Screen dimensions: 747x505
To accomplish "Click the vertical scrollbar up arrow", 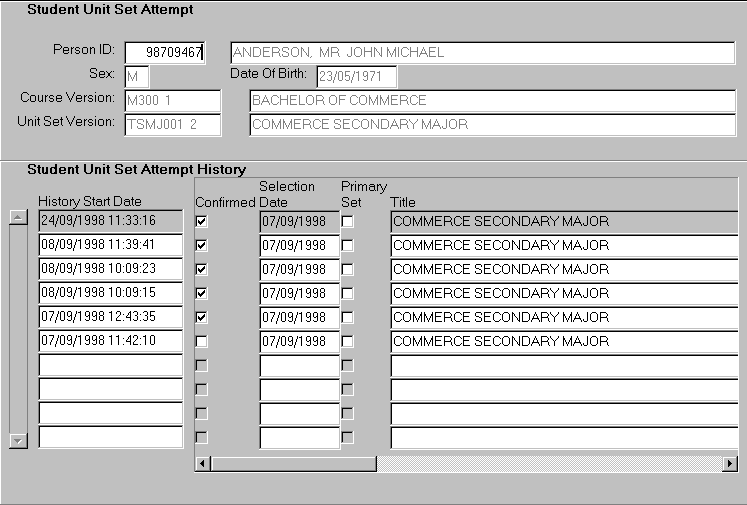I will click(16, 218).
